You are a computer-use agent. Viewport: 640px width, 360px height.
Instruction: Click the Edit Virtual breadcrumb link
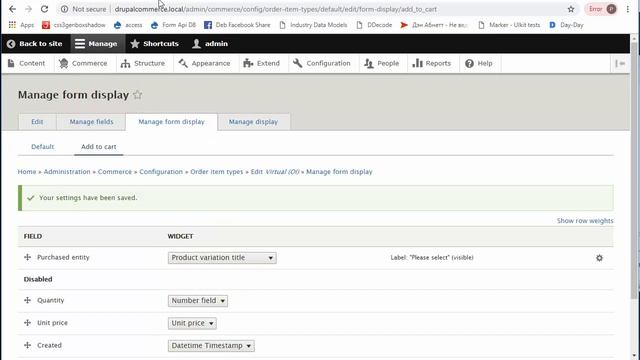click(275, 172)
